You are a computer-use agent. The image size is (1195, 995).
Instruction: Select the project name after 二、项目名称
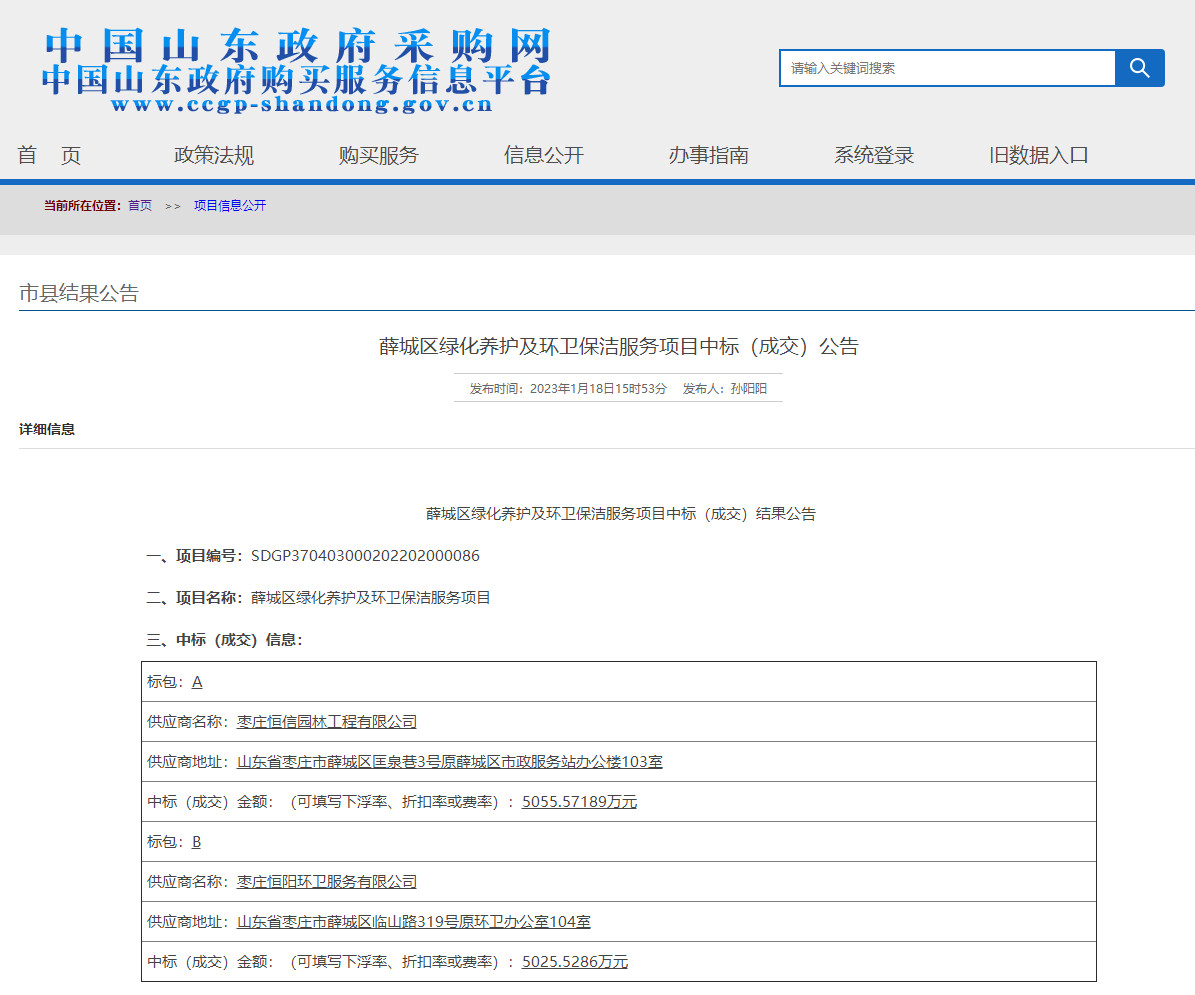[370, 598]
